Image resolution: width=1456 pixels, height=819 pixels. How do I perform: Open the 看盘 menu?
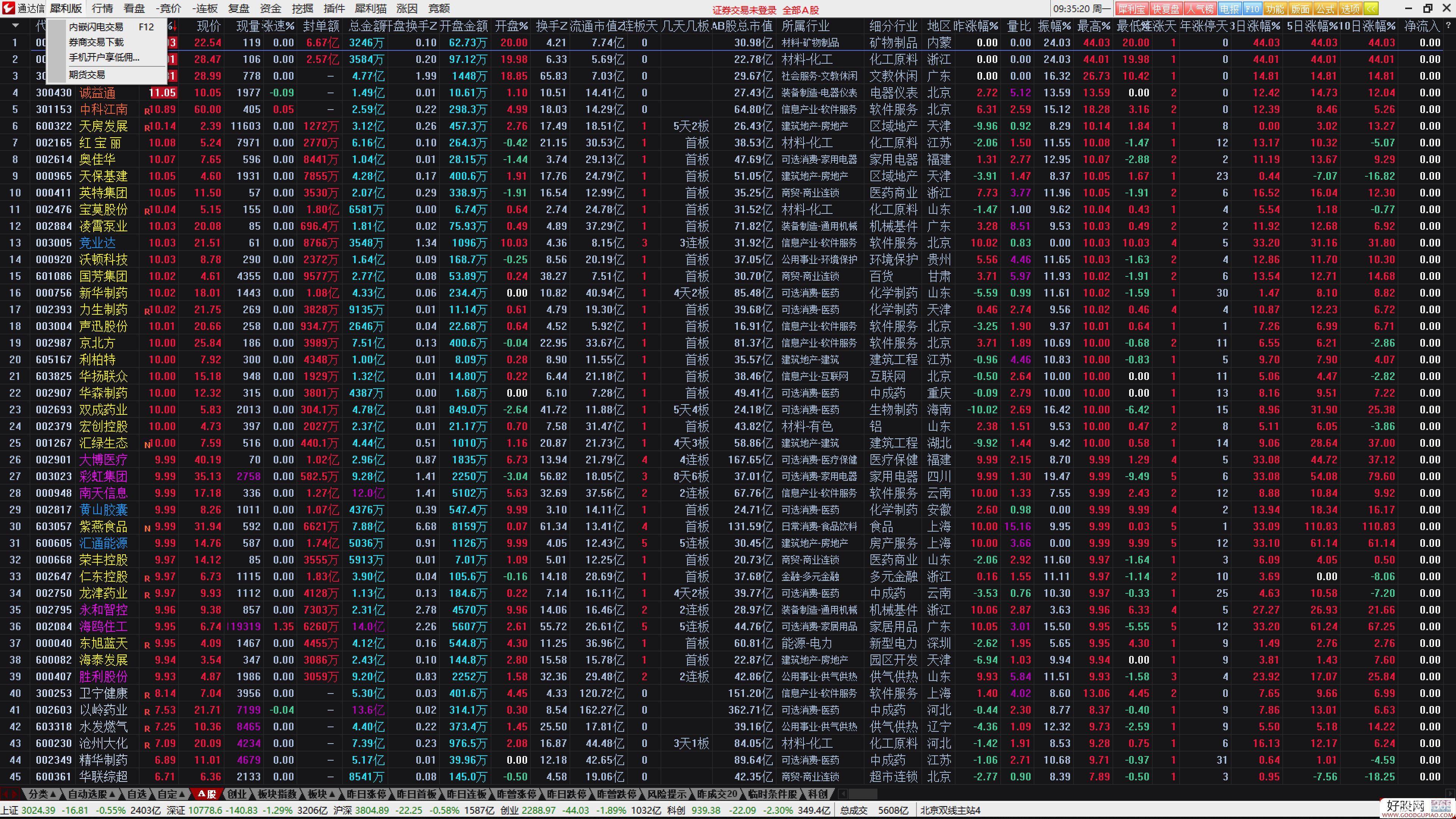(134, 8)
